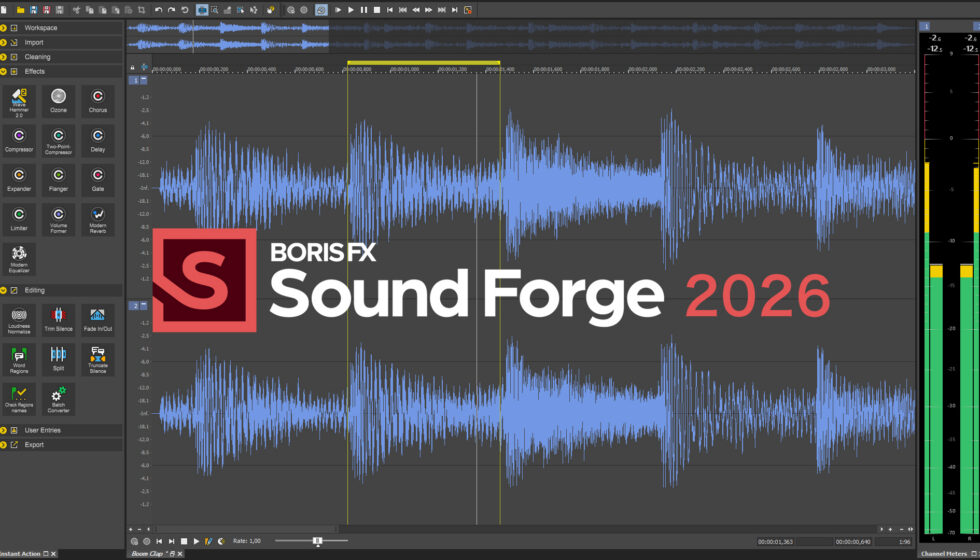Screen dimensions: 980x560
Task: Click the playback Rate slider handle
Action: click(x=318, y=541)
